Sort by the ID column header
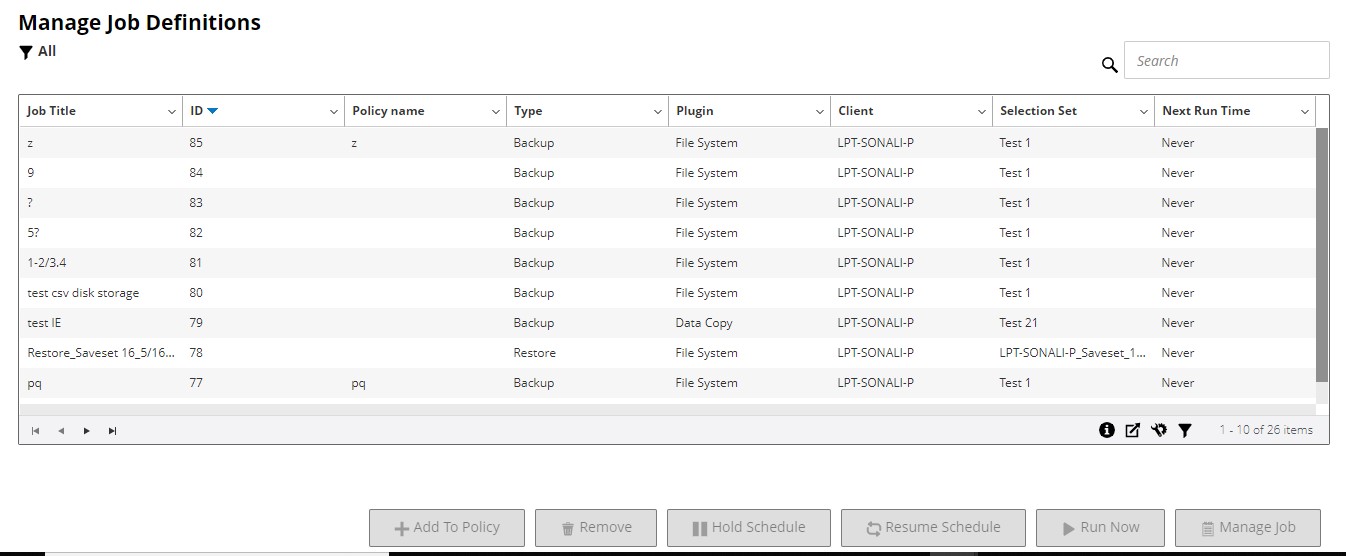The height and width of the screenshot is (556, 1346). point(197,111)
